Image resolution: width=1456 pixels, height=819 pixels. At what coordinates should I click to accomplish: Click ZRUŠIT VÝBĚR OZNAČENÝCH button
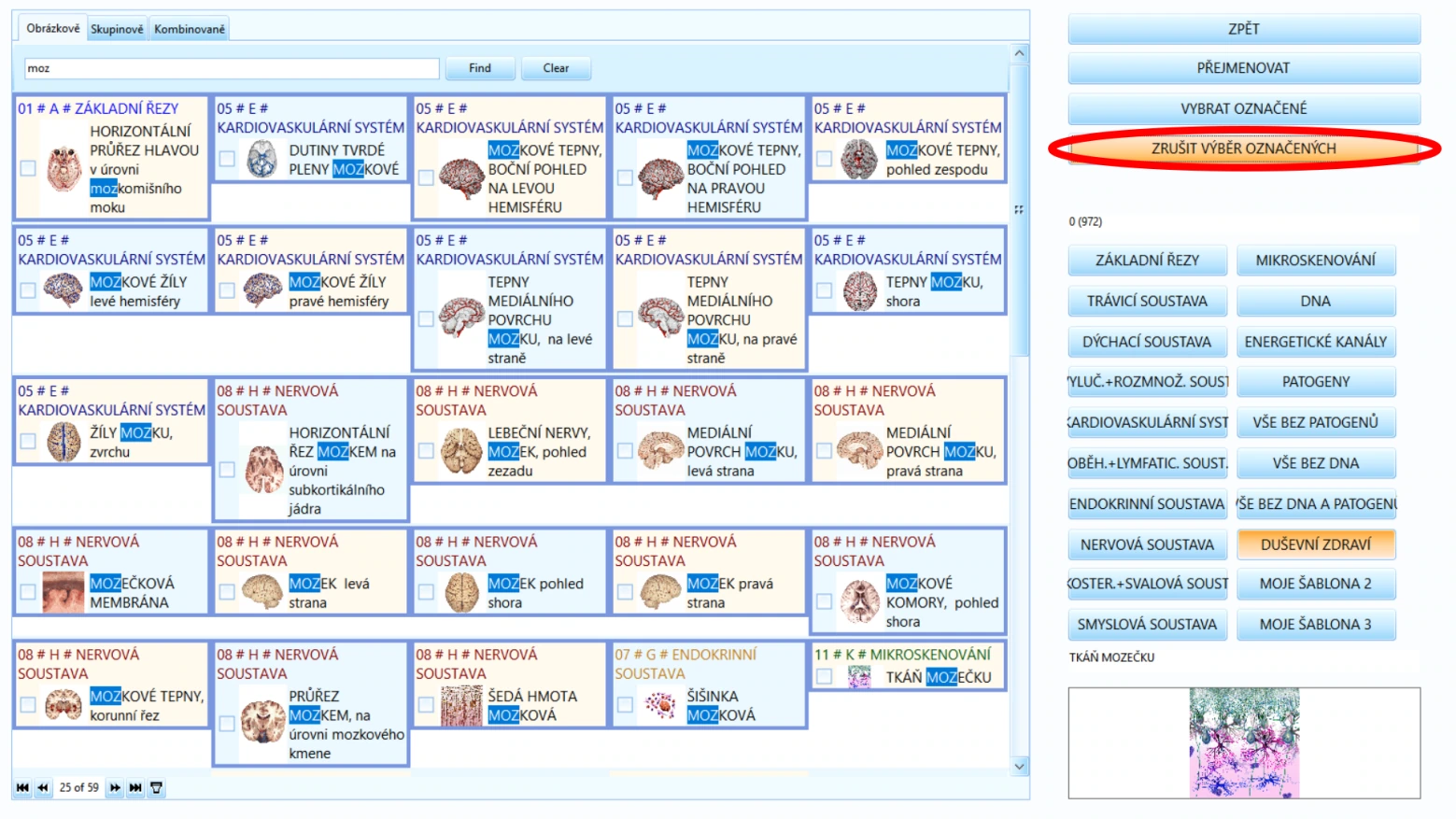pyautogui.click(x=1244, y=148)
